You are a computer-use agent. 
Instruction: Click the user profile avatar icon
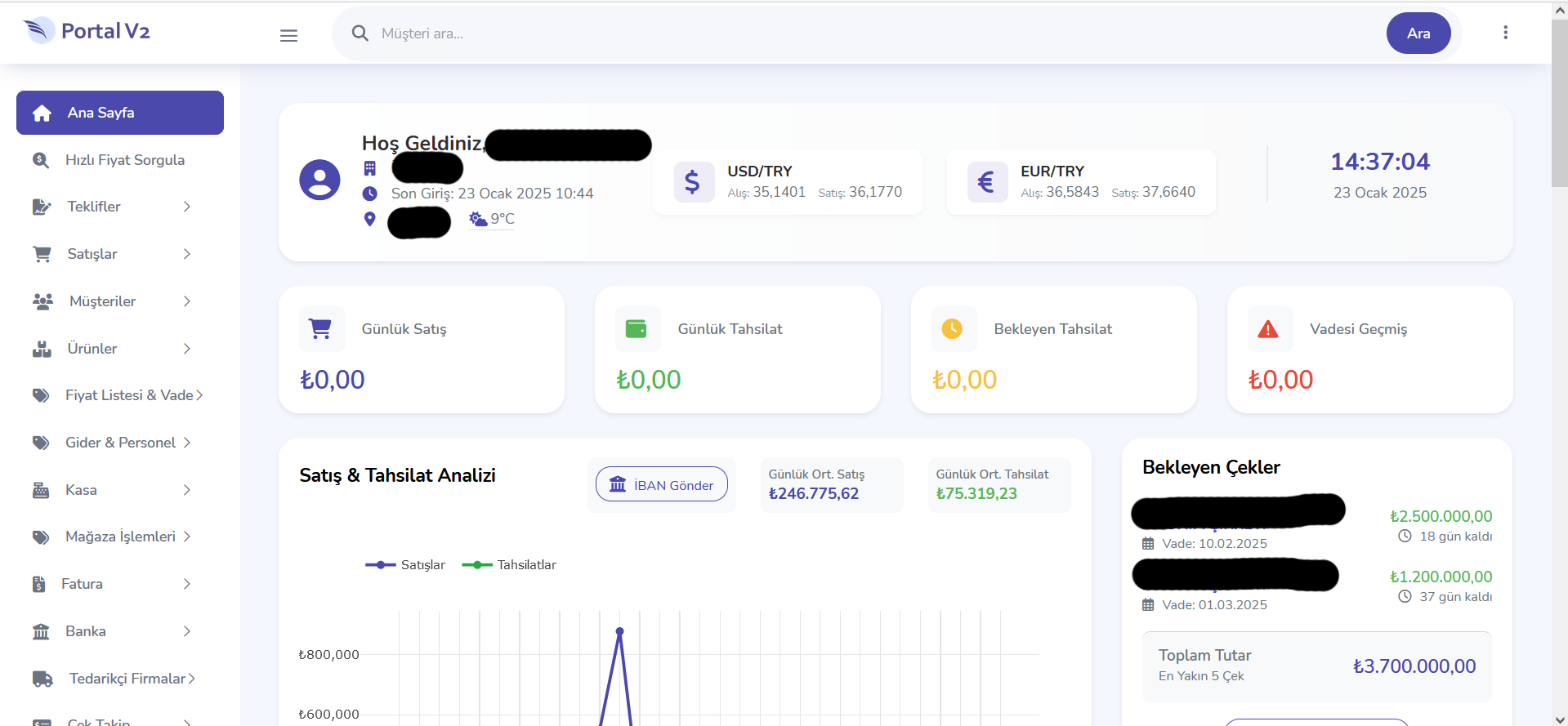319,180
